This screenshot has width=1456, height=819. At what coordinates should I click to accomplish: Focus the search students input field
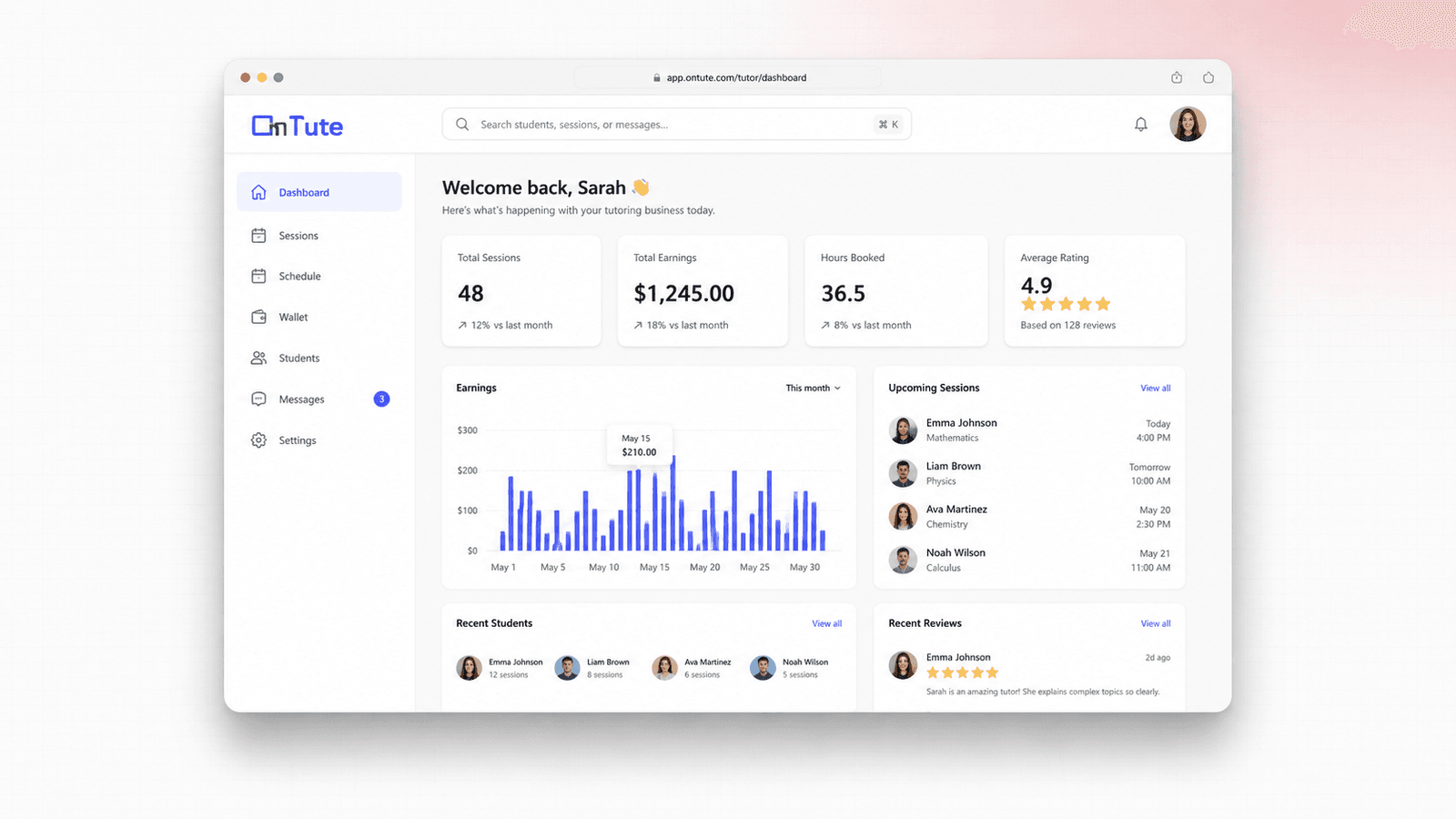[x=677, y=125]
